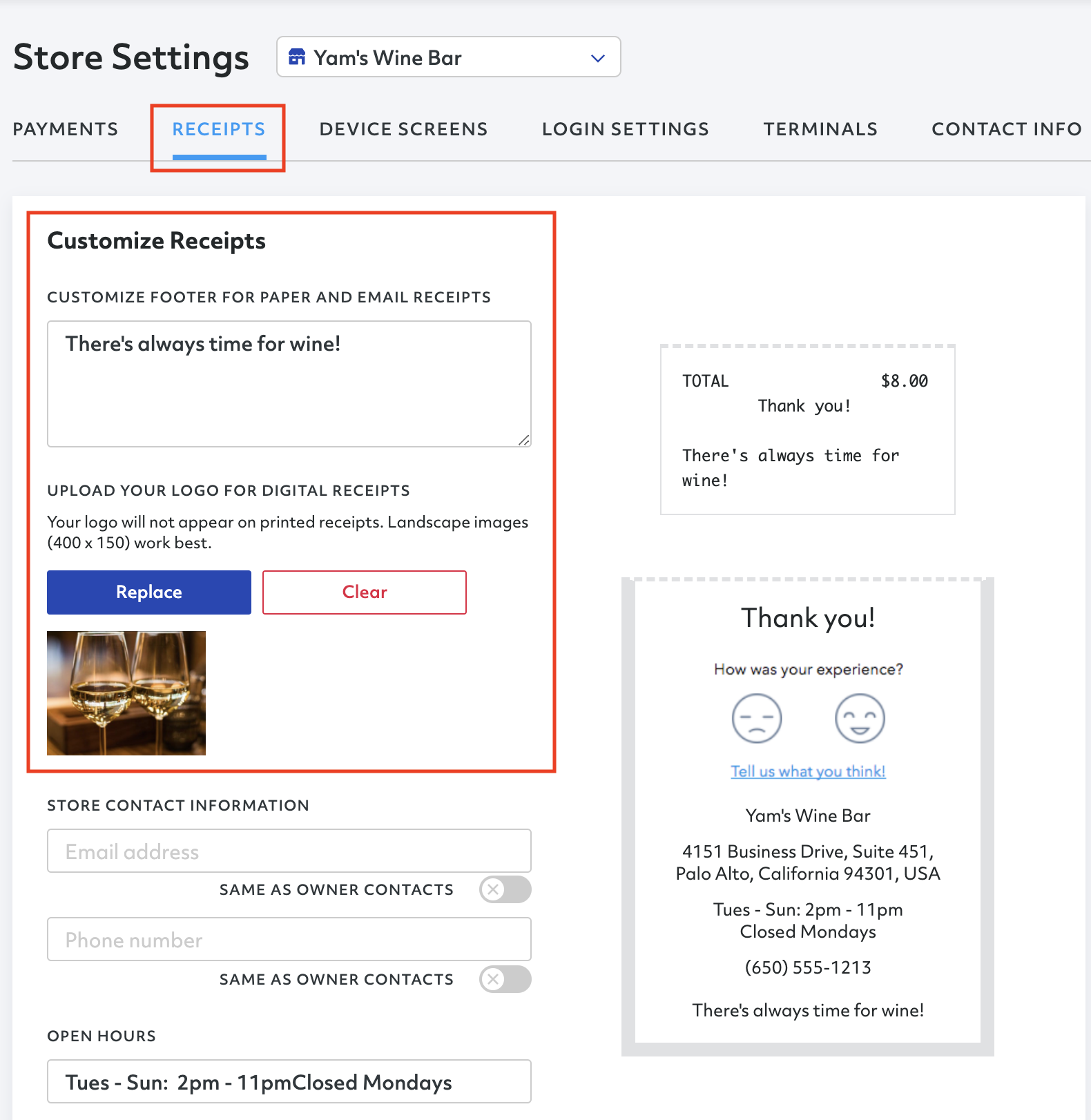Switch to the Payments tab

tap(66, 129)
